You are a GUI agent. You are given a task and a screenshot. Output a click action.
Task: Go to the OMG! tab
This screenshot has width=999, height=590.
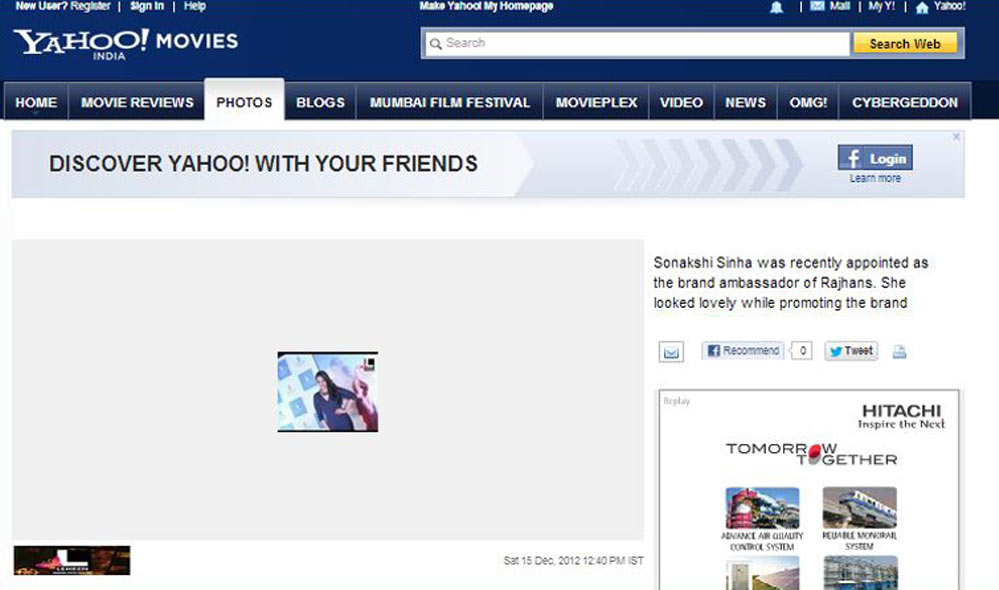(x=808, y=102)
